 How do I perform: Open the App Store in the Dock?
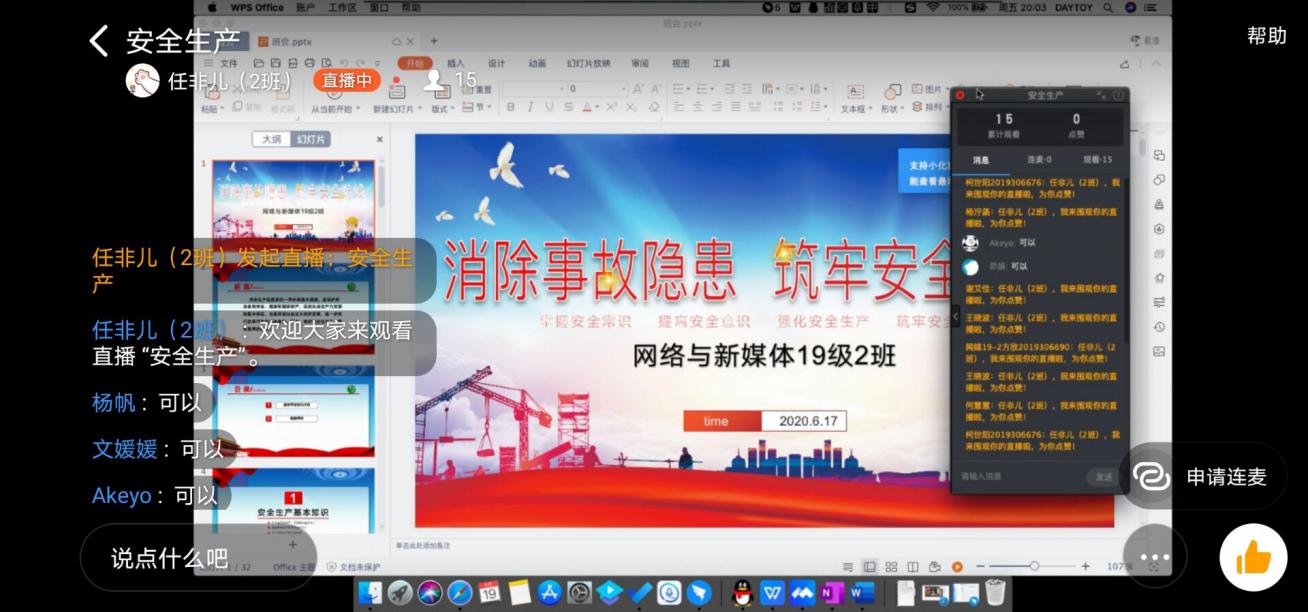[550, 593]
